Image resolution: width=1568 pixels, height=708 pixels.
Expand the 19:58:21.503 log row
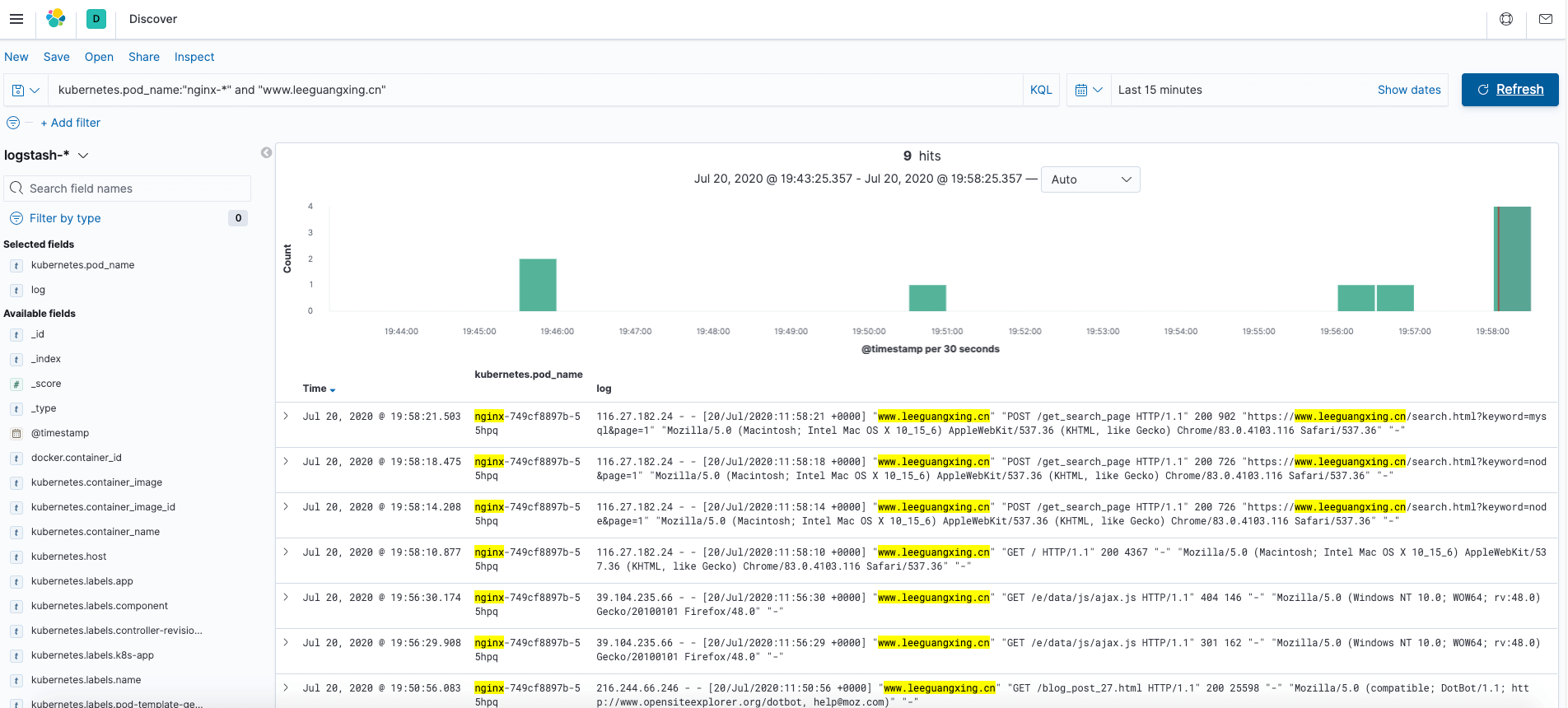tap(286, 417)
